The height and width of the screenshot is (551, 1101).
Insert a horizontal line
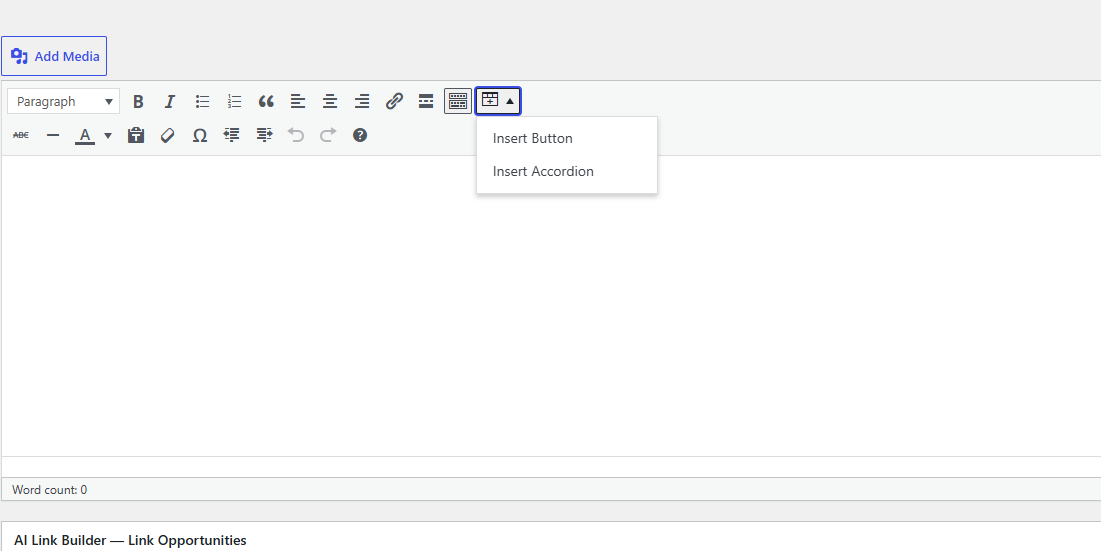[x=53, y=135]
